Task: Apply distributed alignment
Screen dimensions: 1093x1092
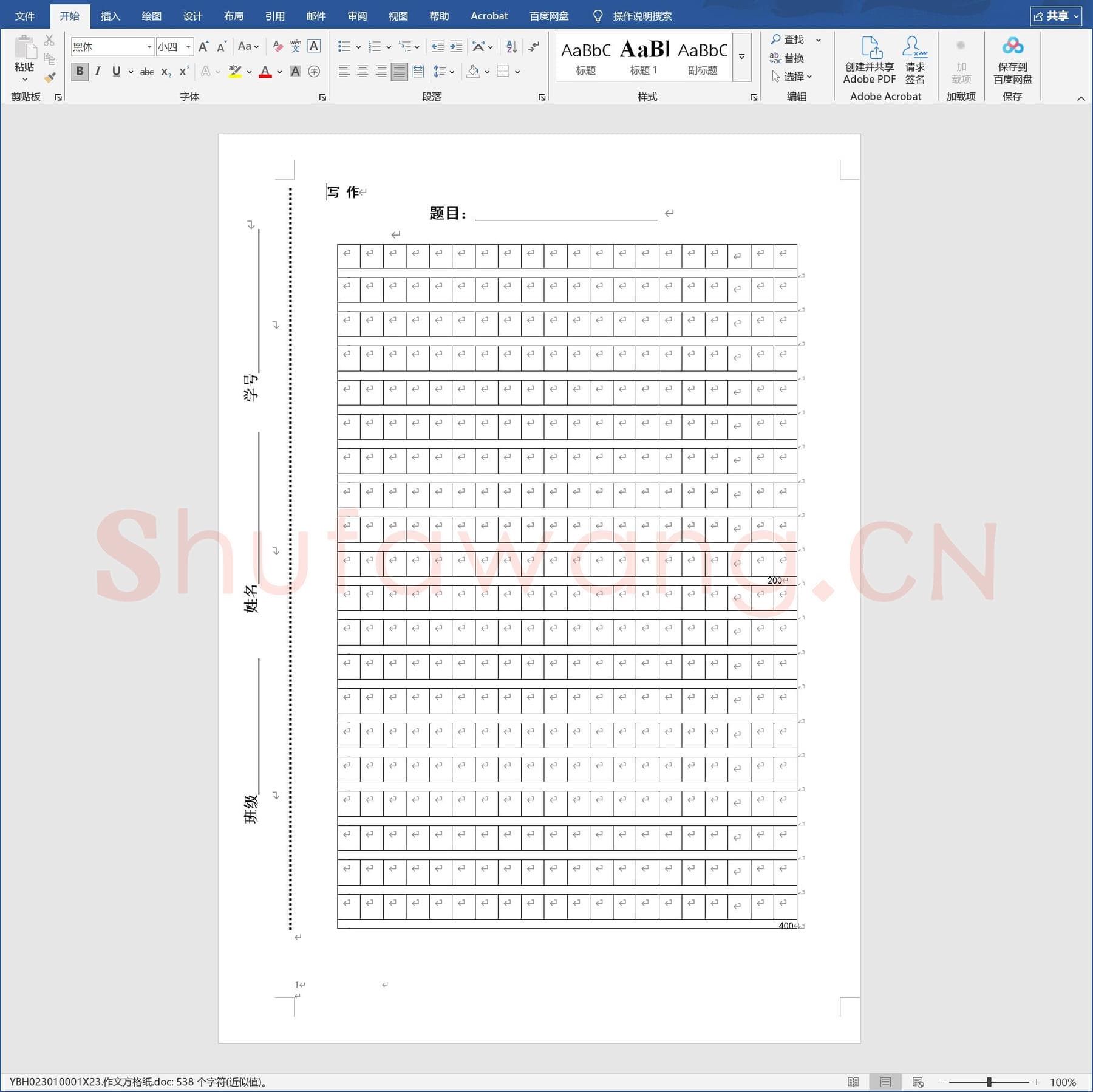Action: click(418, 72)
